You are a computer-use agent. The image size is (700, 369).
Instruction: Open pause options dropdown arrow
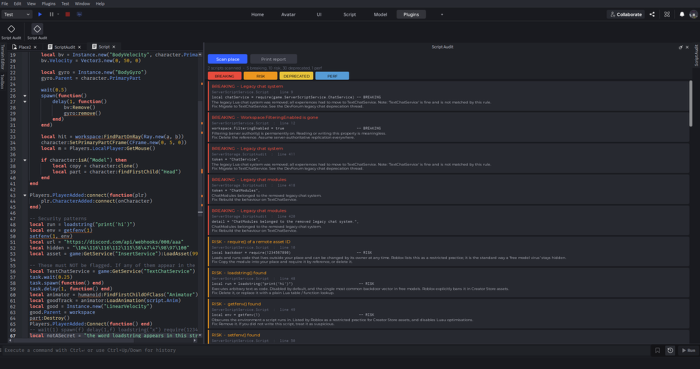[x=58, y=14]
